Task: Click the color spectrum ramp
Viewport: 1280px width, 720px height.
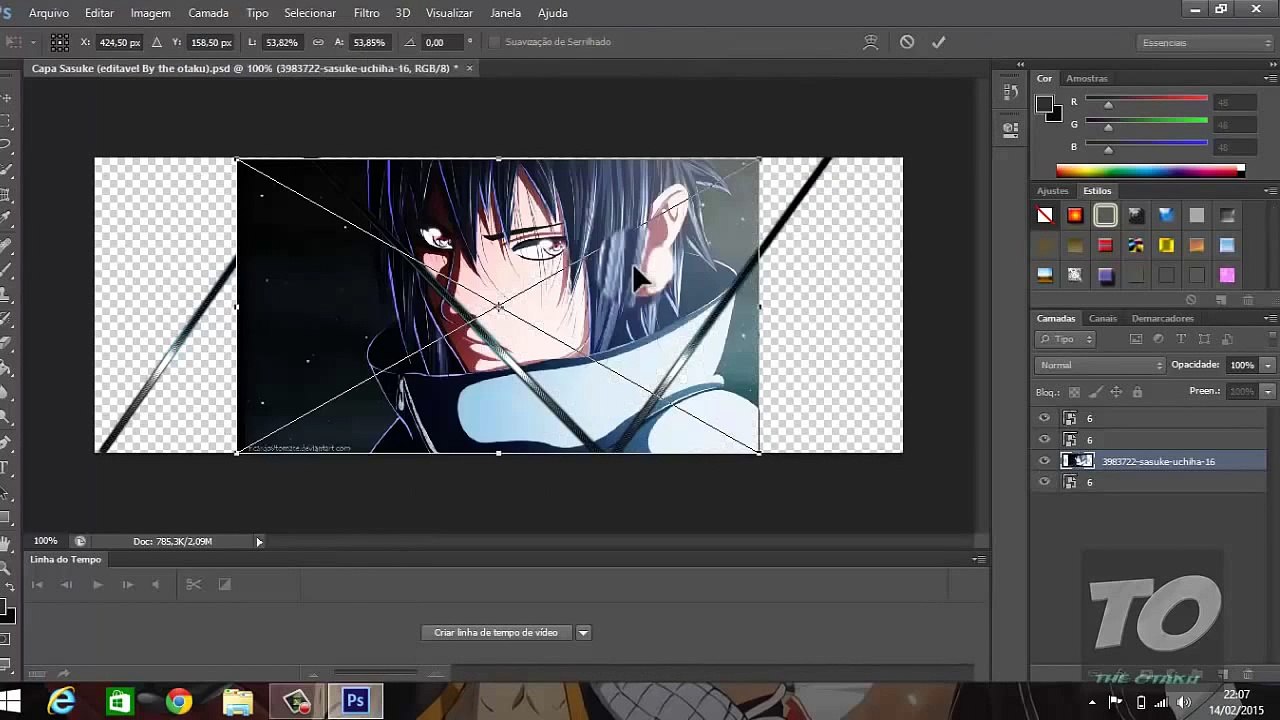Action: [x=1150, y=171]
